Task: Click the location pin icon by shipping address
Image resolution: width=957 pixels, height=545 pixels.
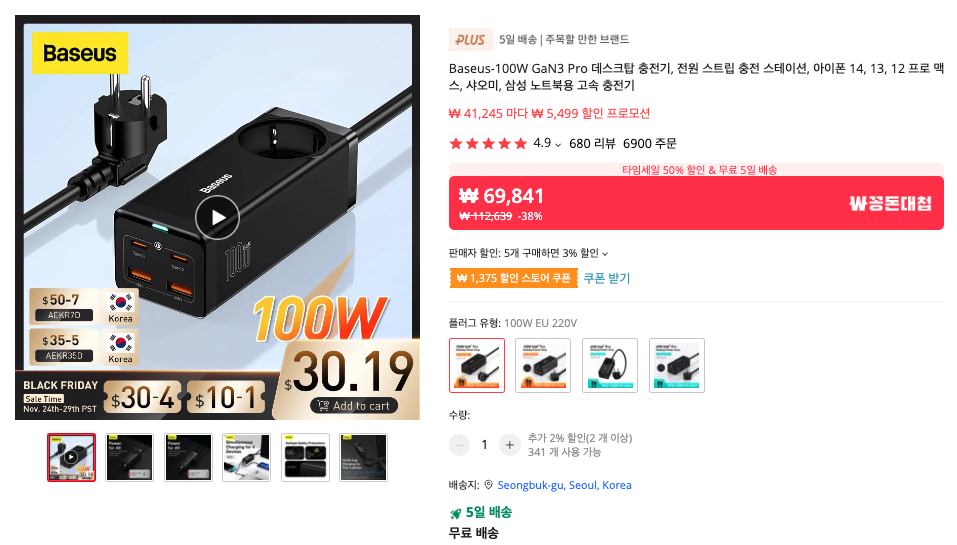Action: click(488, 485)
